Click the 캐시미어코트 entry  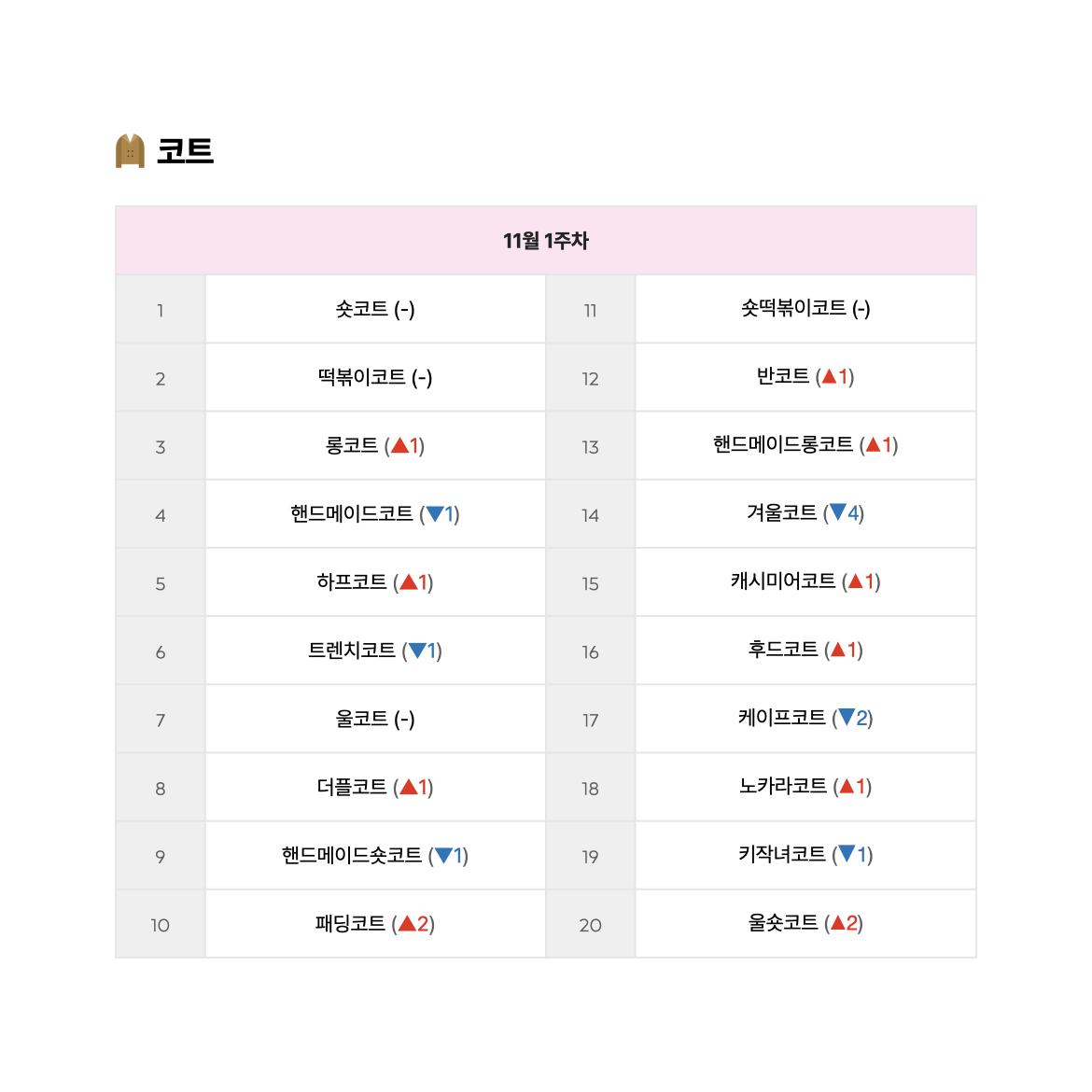805,581
